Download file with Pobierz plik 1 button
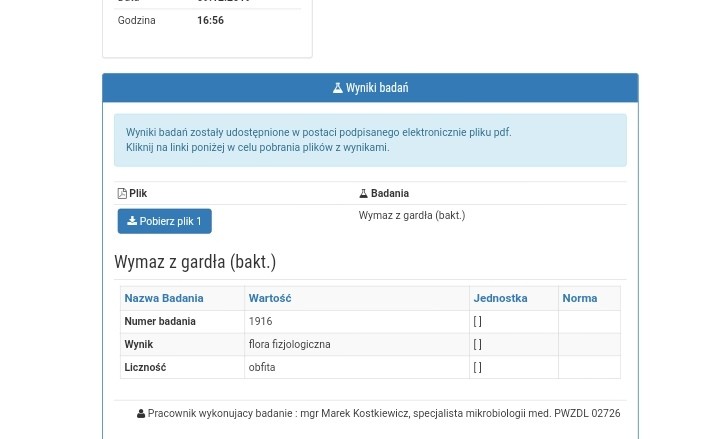The image size is (720, 439). (164, 221)
